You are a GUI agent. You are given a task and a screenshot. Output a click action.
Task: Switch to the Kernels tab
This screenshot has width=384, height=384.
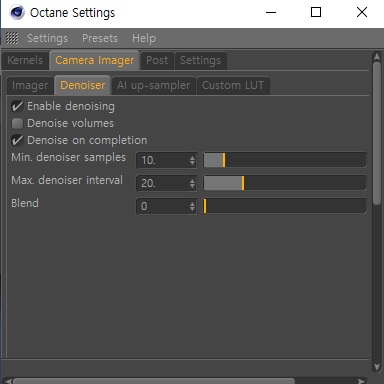pyautogui.click(x=25, y=60)
